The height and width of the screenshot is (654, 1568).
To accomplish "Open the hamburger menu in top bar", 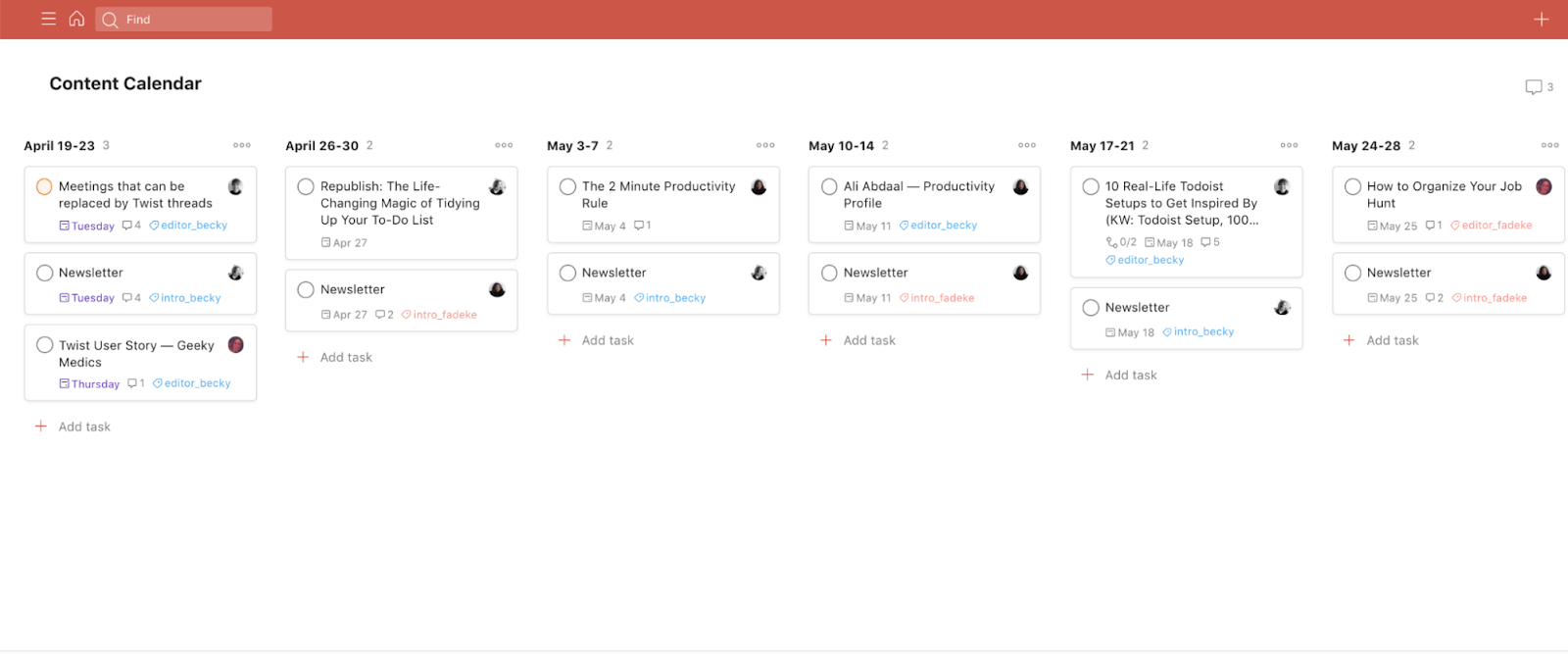I will (x=48, y=19).
